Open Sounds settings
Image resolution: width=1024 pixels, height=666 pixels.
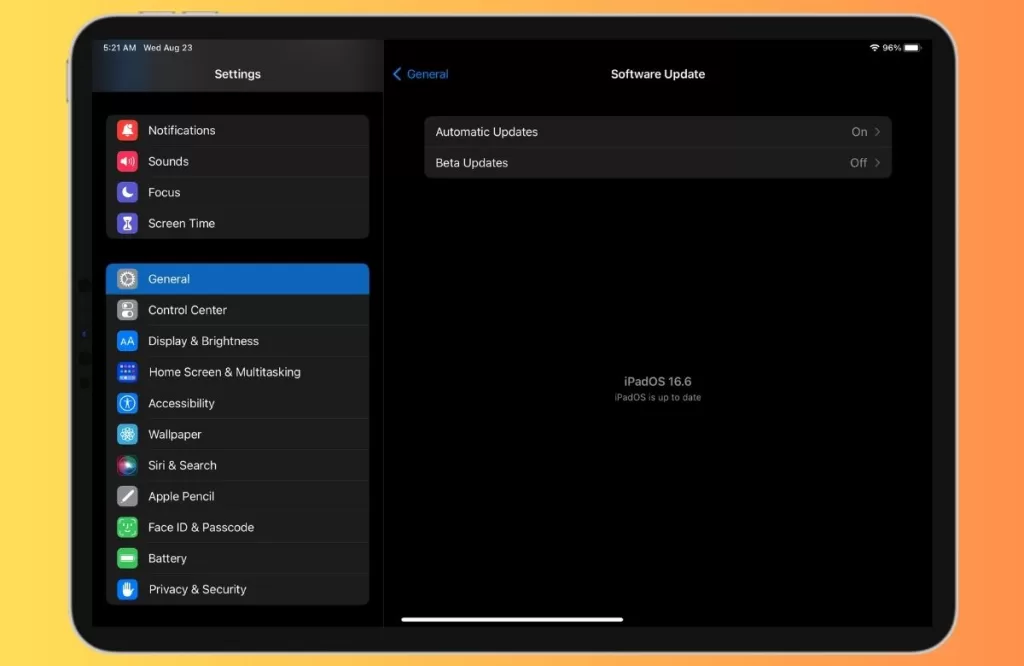238,161
